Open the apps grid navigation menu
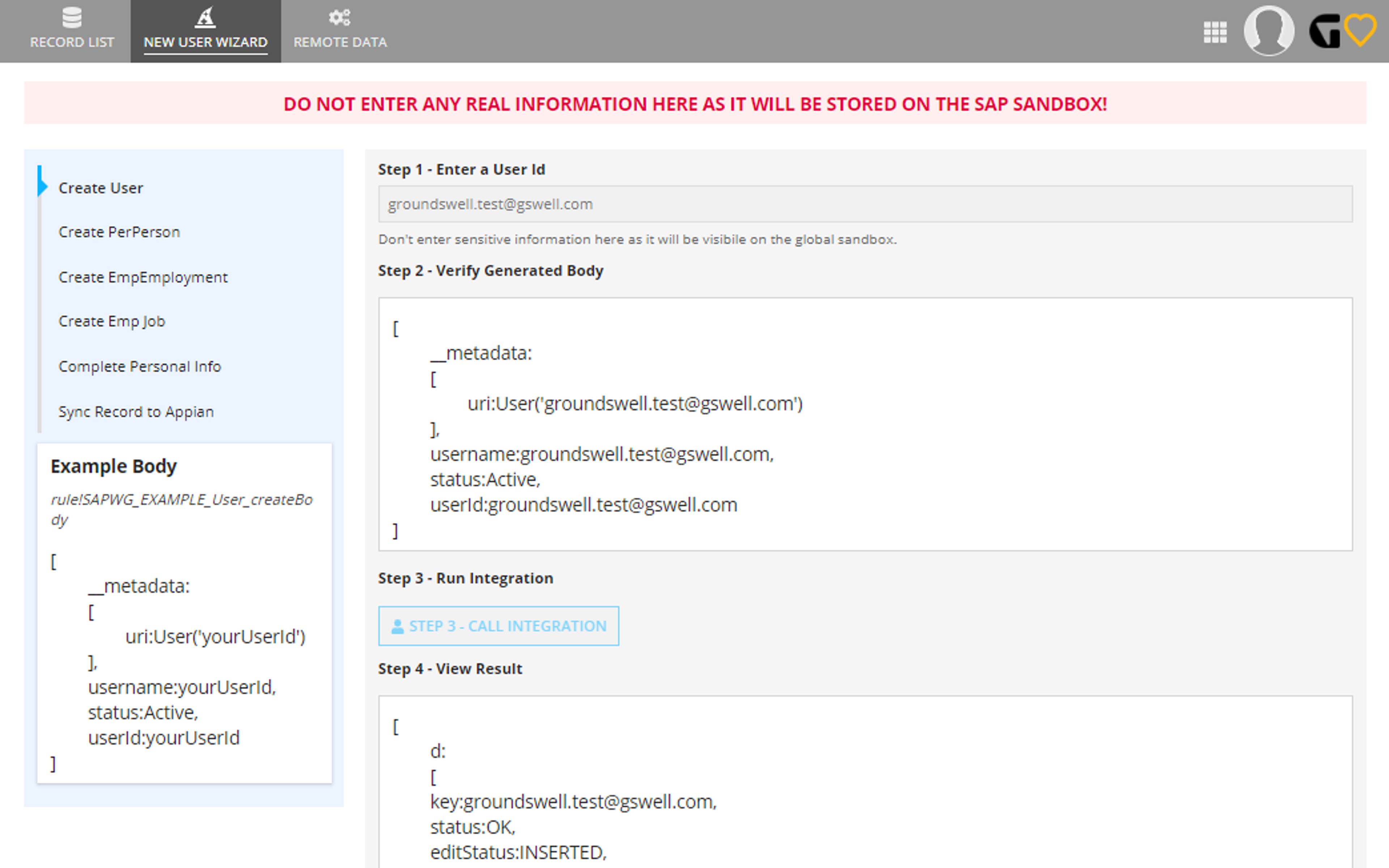The width and height of the screenshot is (1389, 868). pyautogui.click(x=1215, y=32)
